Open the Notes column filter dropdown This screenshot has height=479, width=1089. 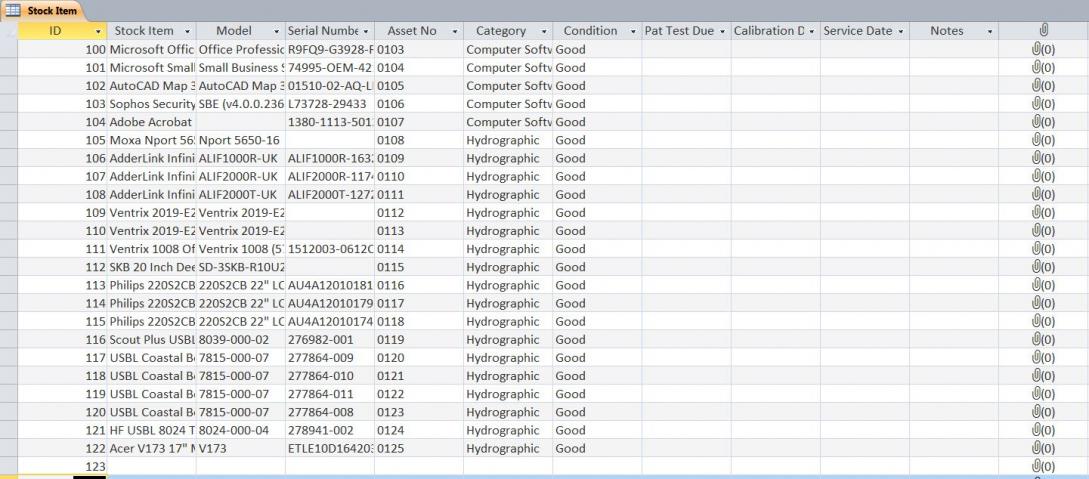click(x=990, y=31)
